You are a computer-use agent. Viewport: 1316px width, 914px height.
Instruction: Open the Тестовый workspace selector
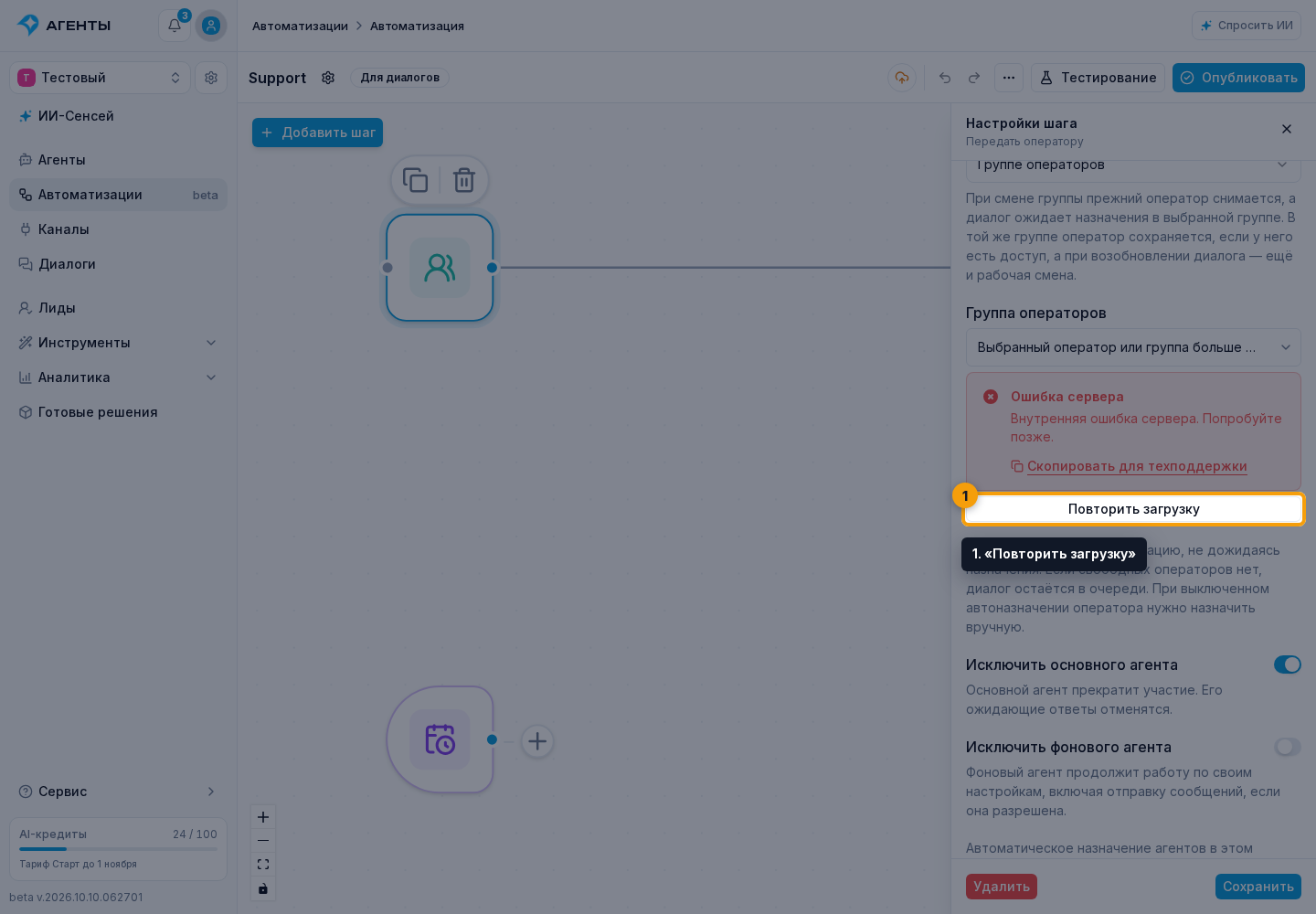coord(101,78)
